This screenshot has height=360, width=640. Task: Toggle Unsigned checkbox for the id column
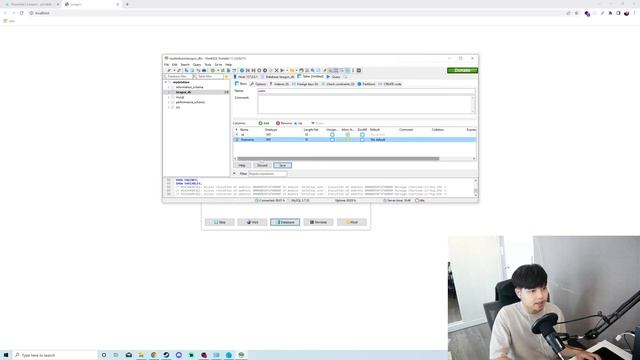pos(332,135)
